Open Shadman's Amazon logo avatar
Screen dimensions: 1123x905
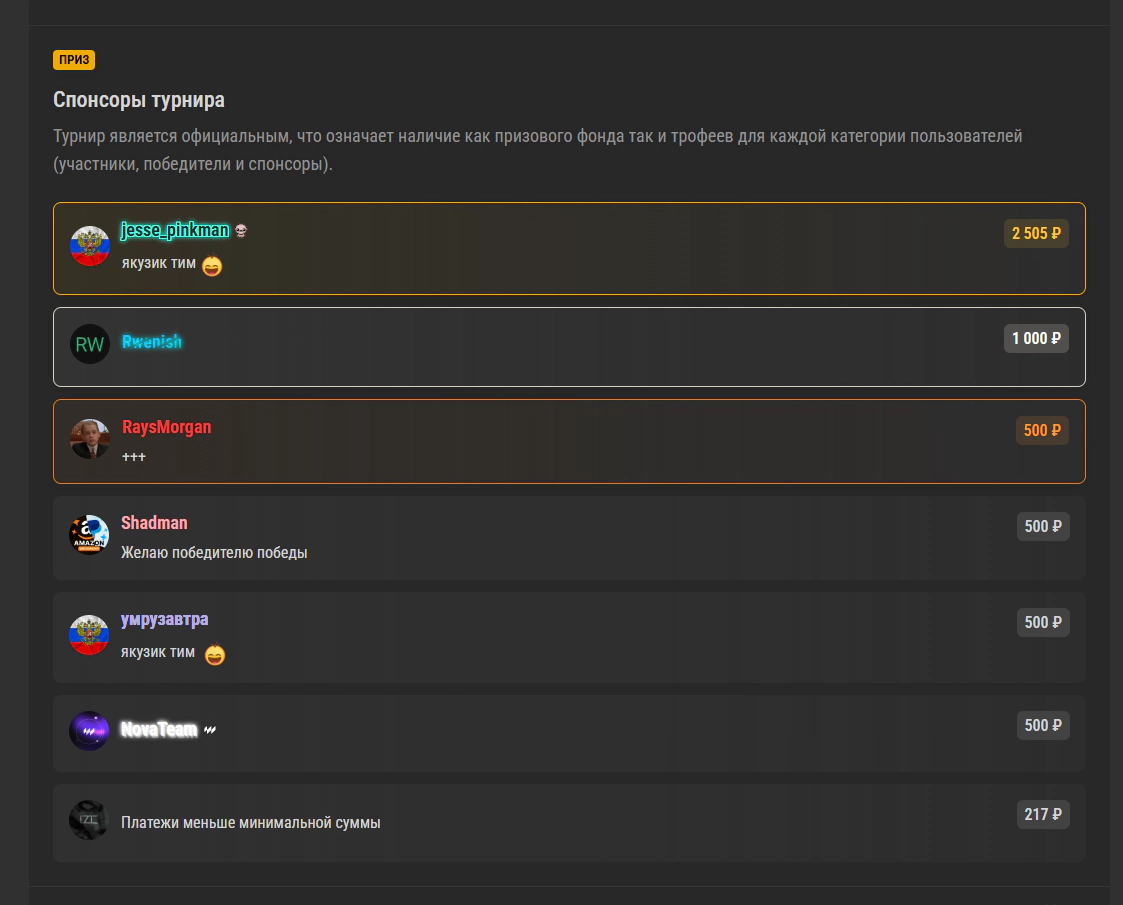point(90,535)
